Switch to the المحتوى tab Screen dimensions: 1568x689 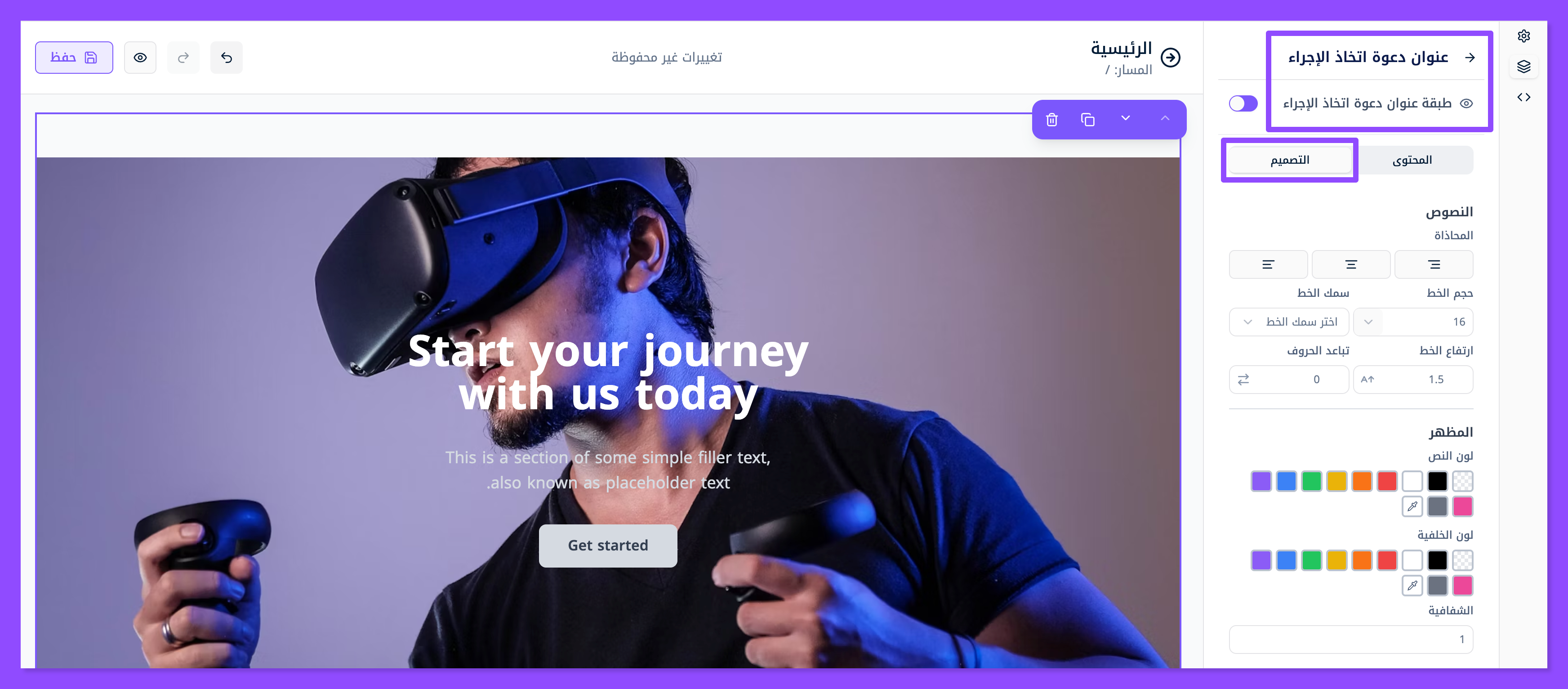click(x=1412, y=160)
